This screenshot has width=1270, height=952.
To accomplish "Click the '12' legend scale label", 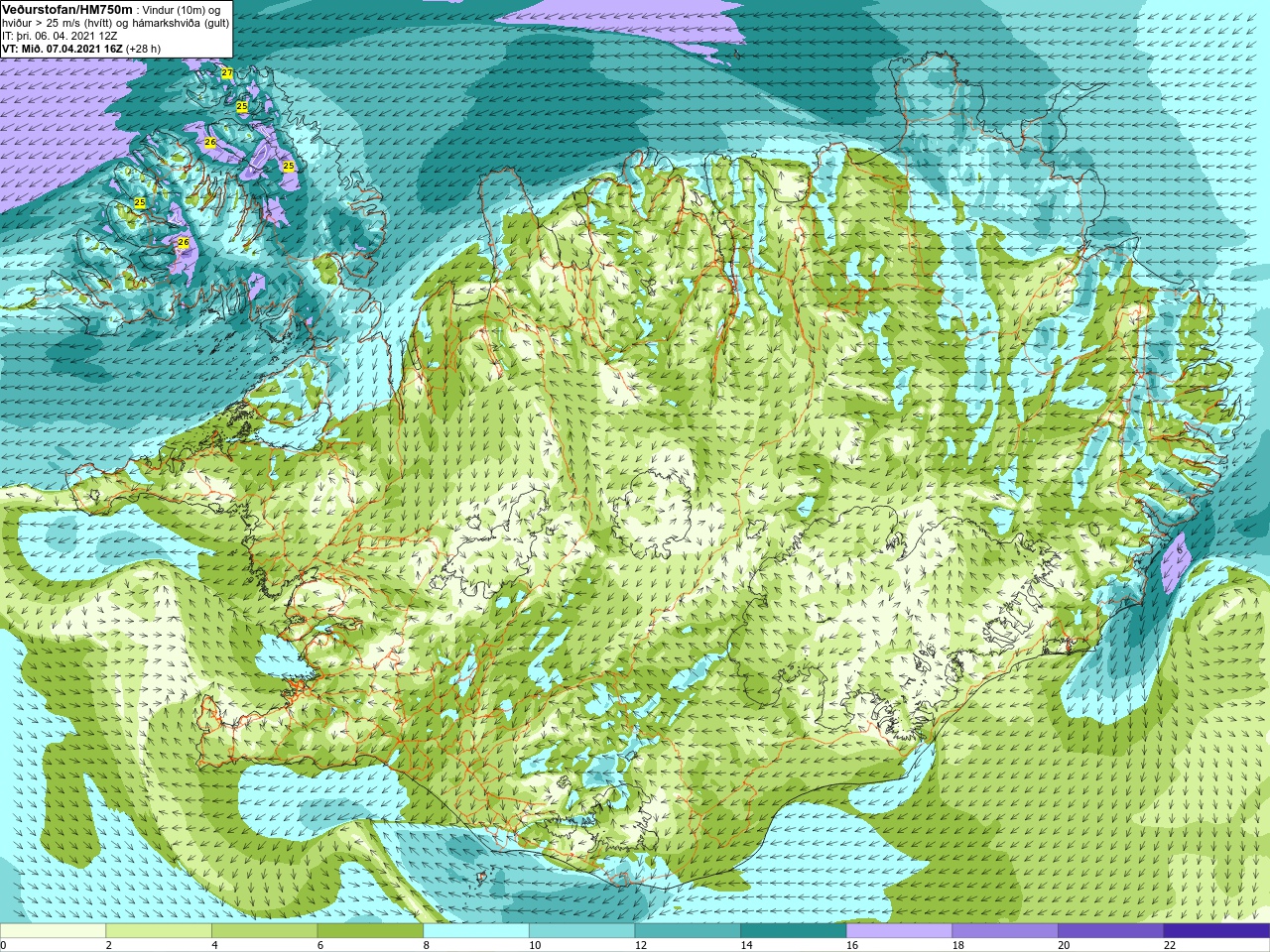I will click(x=641, y=945).
